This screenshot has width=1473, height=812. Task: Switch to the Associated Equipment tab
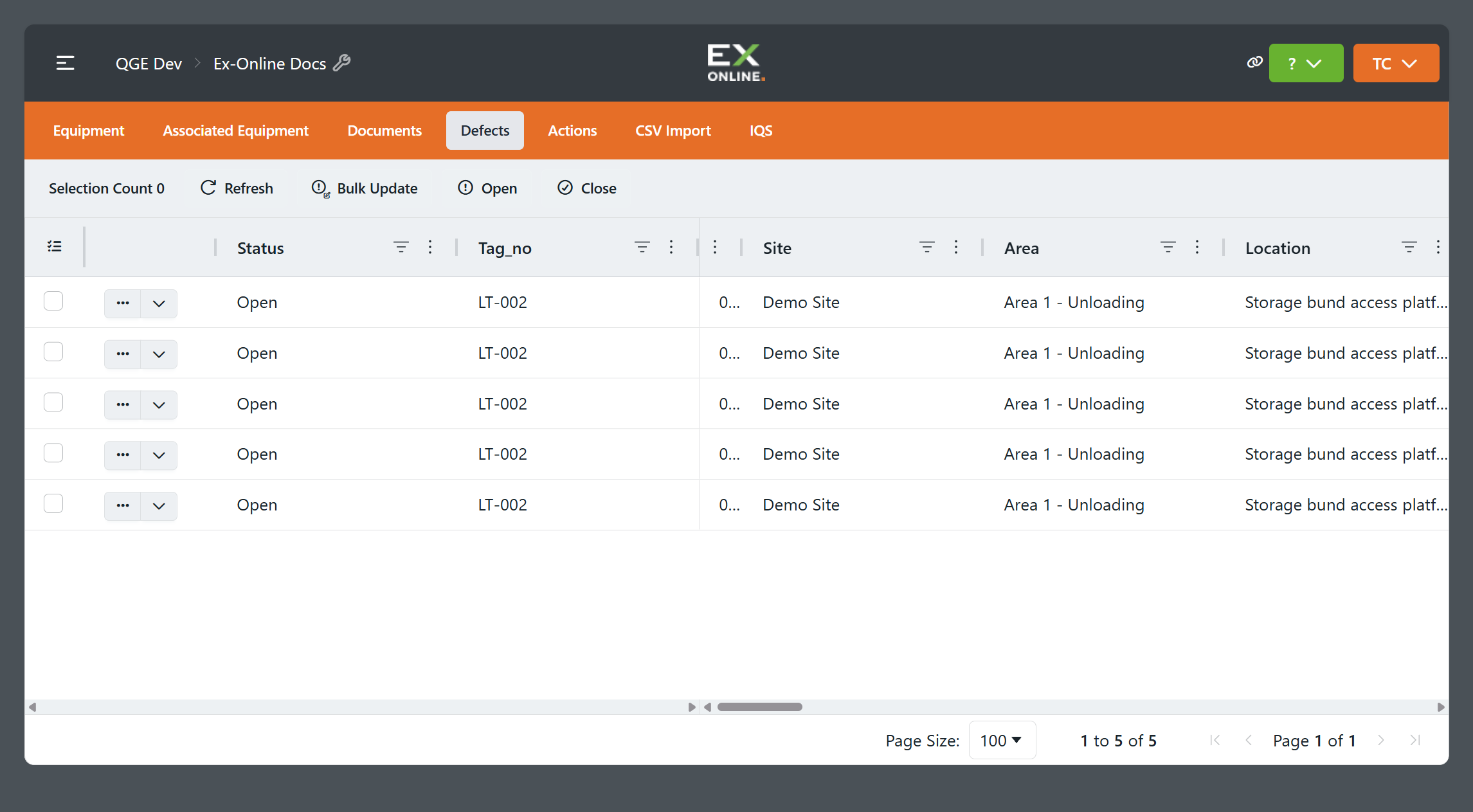click(x=236, y=131)
